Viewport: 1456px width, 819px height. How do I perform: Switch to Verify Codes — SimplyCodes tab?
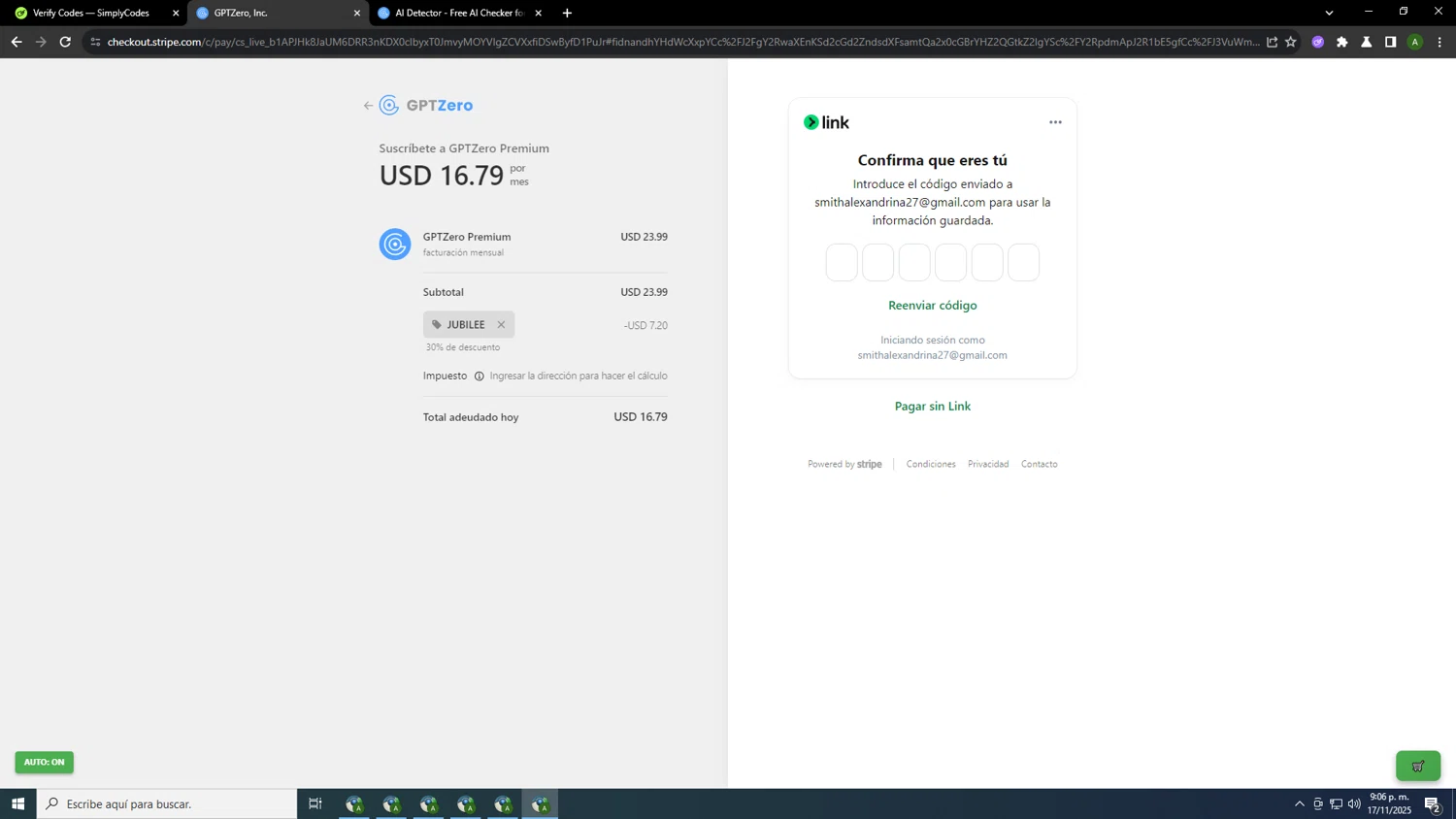coord(91,13)
